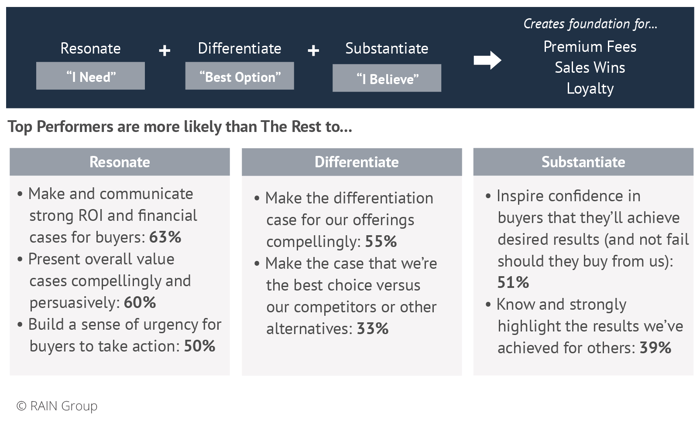The width and height of the screenshot is (700, 426).
Task: Click the Loyalty text in banner
Action: coord(589,89)
